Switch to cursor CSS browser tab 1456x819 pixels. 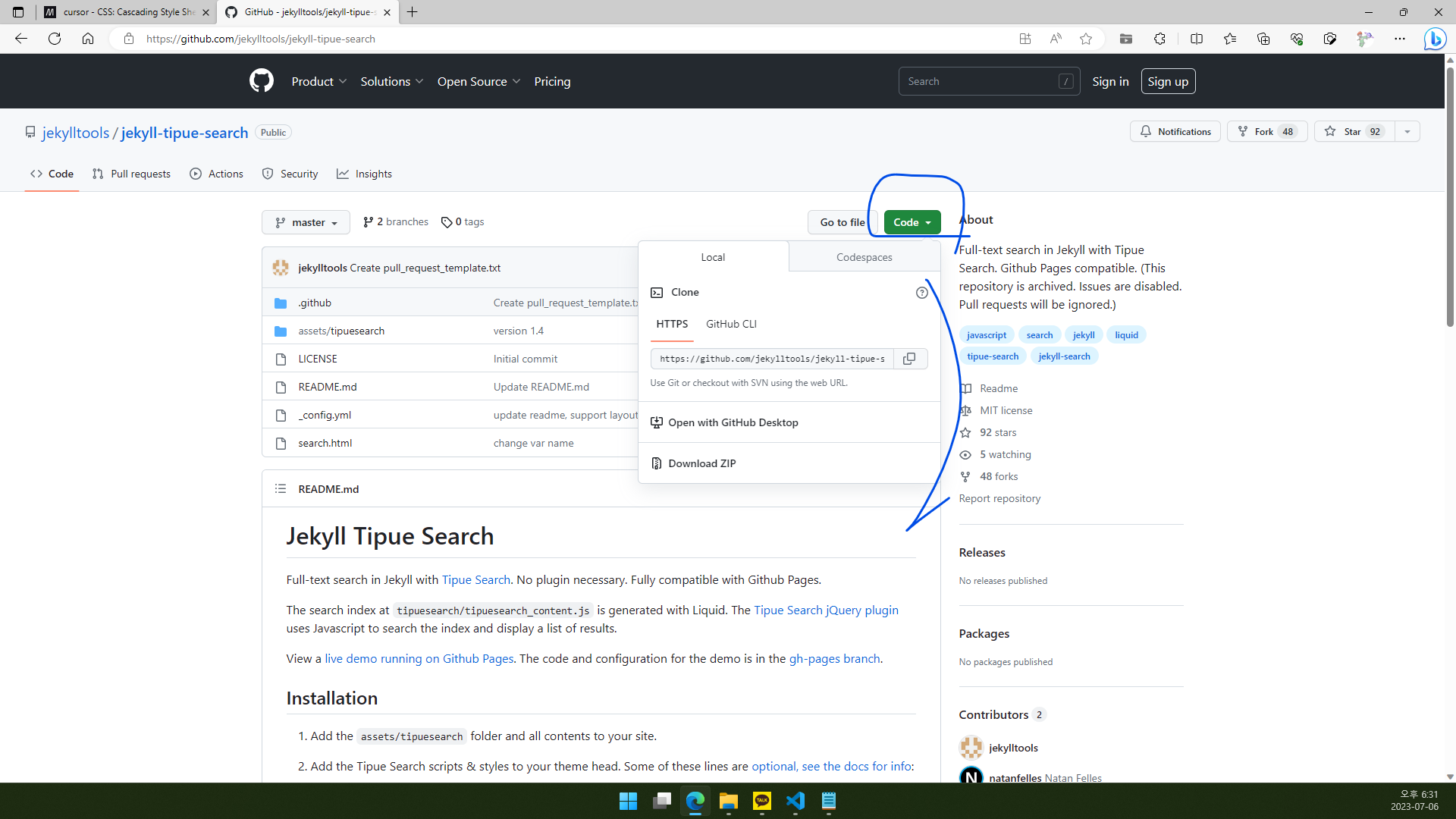(x=126, y=12)
